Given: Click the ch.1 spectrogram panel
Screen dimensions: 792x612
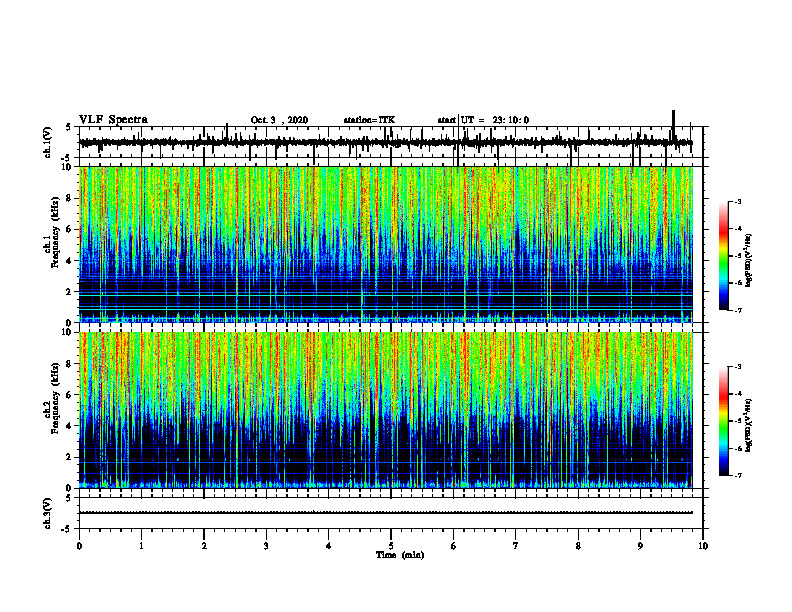Looking at the screenshot, I should click(x=386, y=244).
